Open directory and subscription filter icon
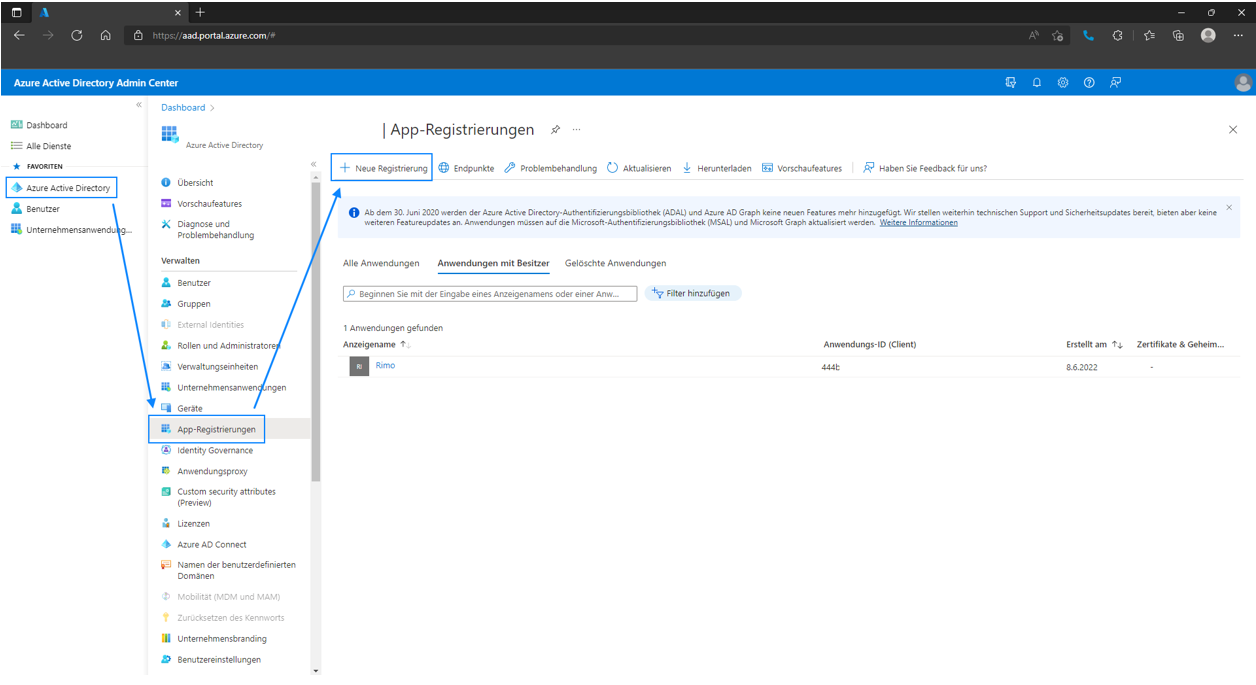The height and width of the screenshot is (685, 1256). click(x=1011, y=82)
